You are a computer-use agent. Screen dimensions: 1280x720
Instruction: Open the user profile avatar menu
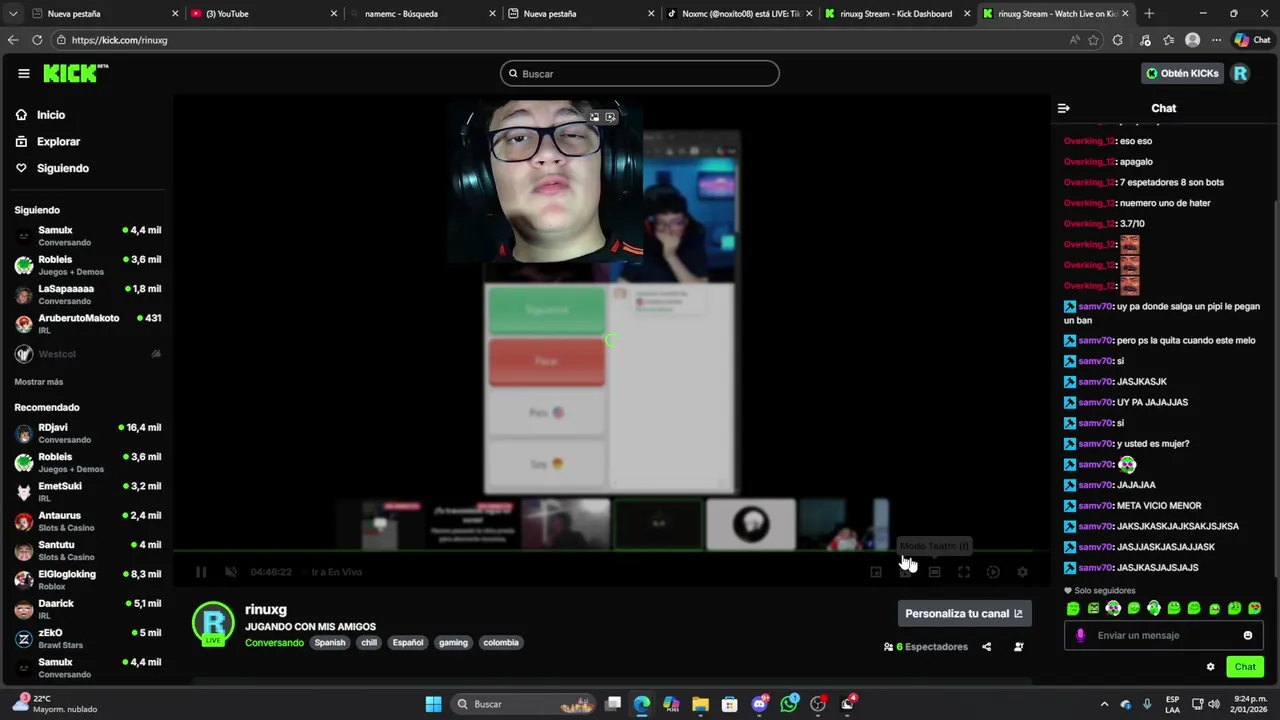[1241, 73]
